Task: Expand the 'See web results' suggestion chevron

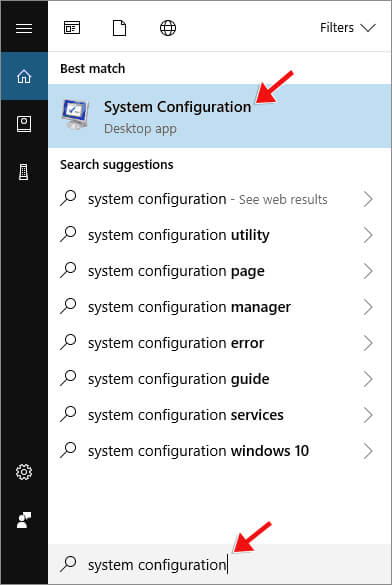Action: coord(368,199)
